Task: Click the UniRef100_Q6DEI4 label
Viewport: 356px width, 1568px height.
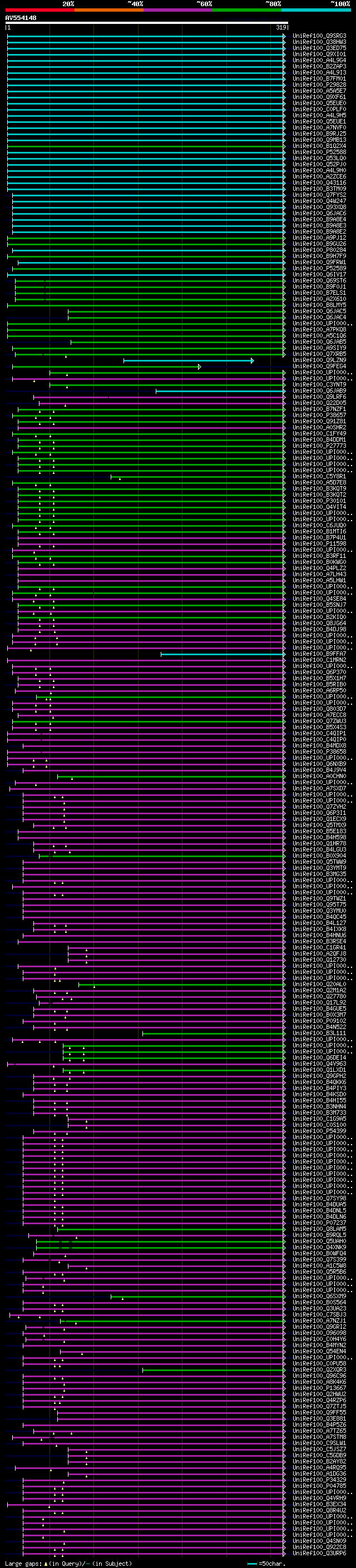Action: pos(319,1057)
